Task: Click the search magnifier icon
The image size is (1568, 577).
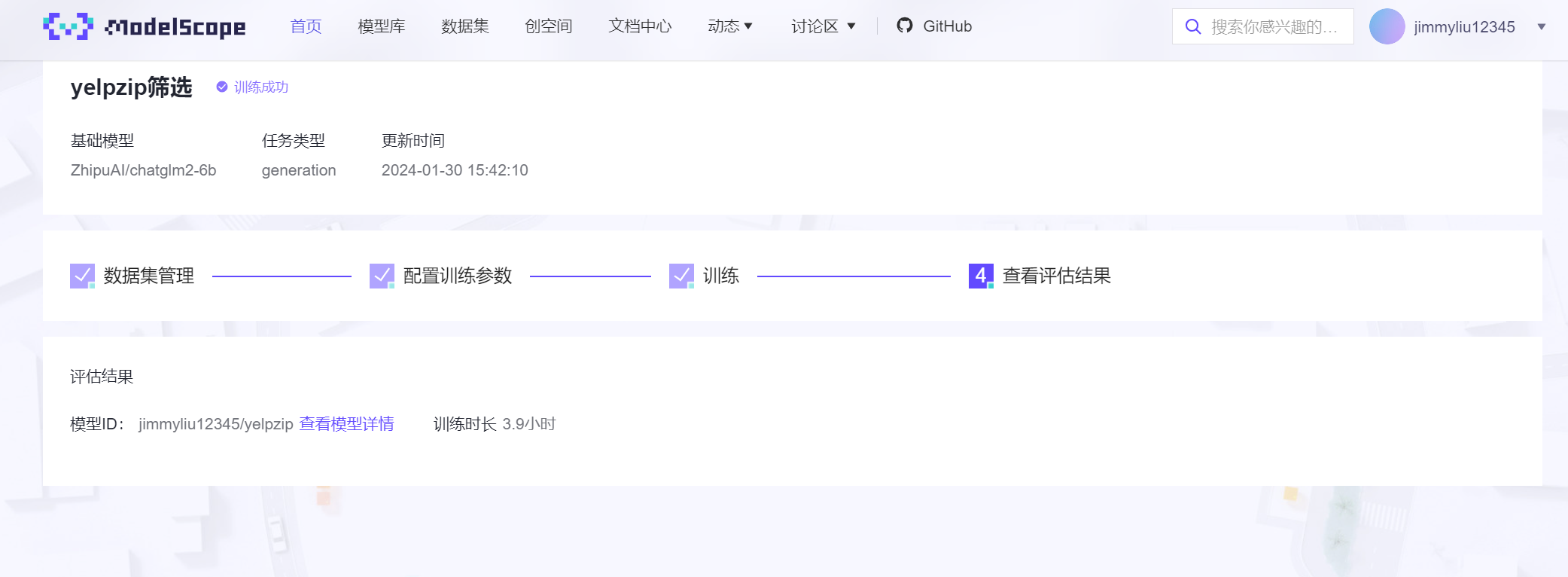Action: pos(1193,27)
